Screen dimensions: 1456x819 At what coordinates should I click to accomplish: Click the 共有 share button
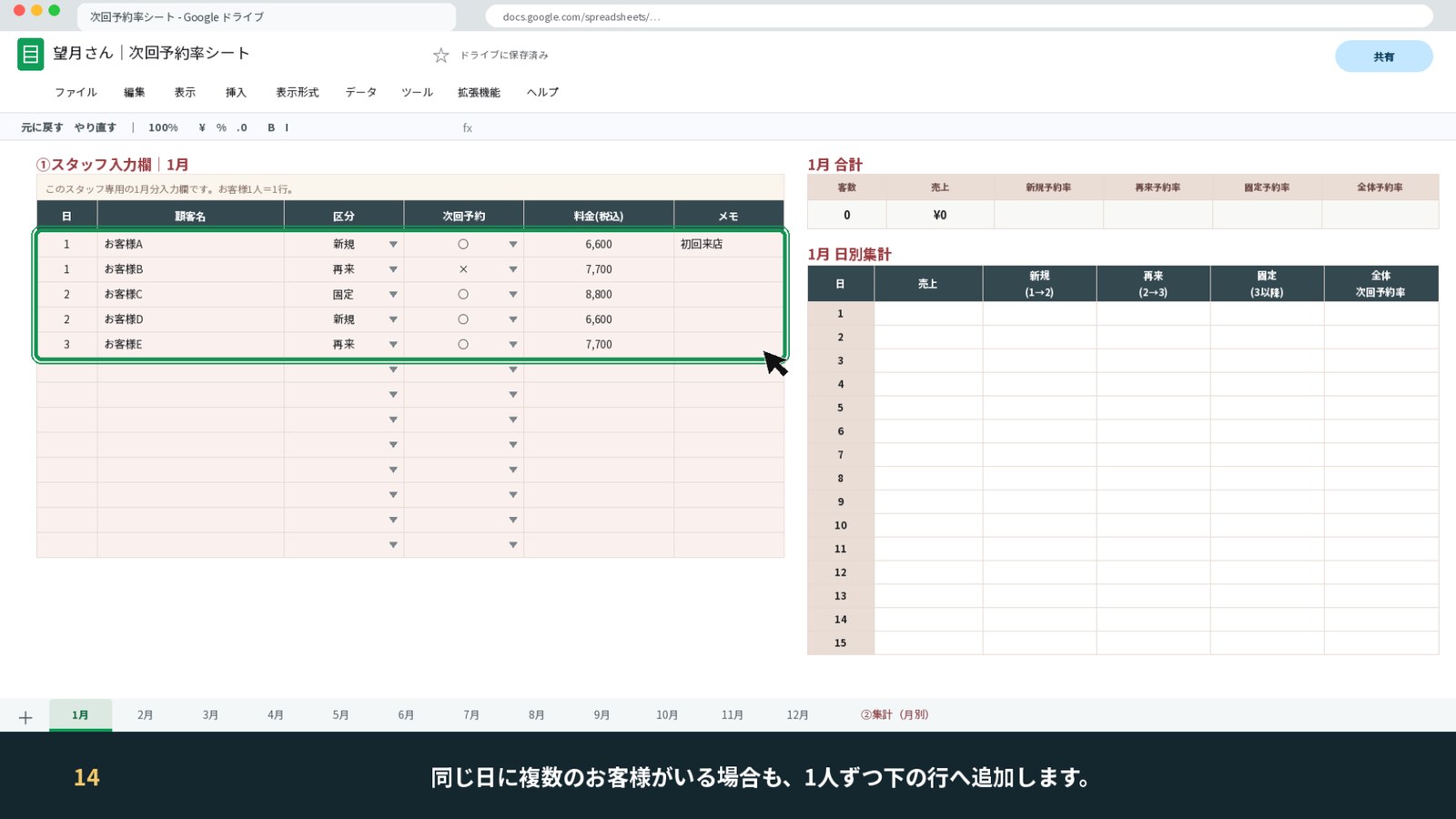1384,56
